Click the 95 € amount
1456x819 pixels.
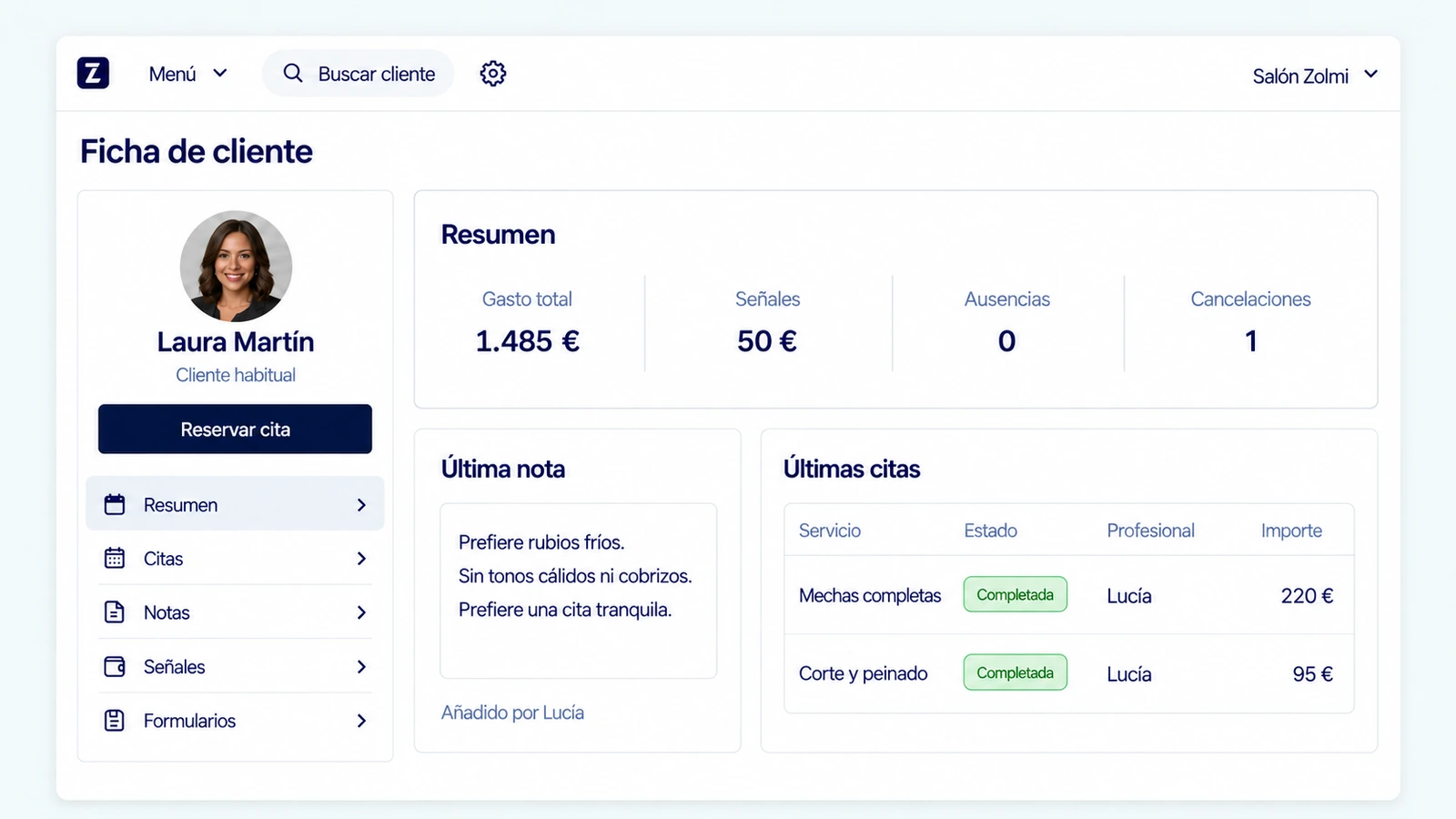[x=1312, y=674]
